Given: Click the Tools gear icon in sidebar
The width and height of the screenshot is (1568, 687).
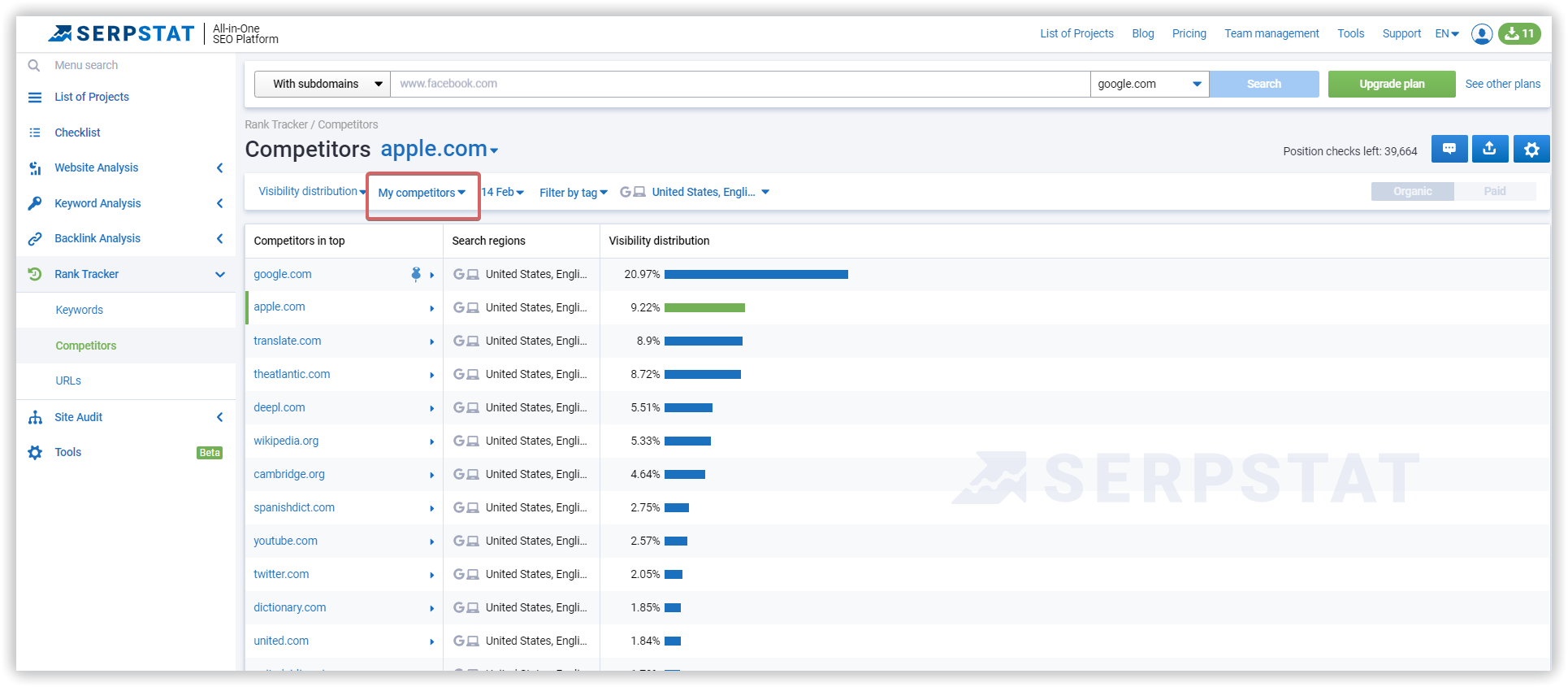Looking at the screenshot, I should point(35,452).
